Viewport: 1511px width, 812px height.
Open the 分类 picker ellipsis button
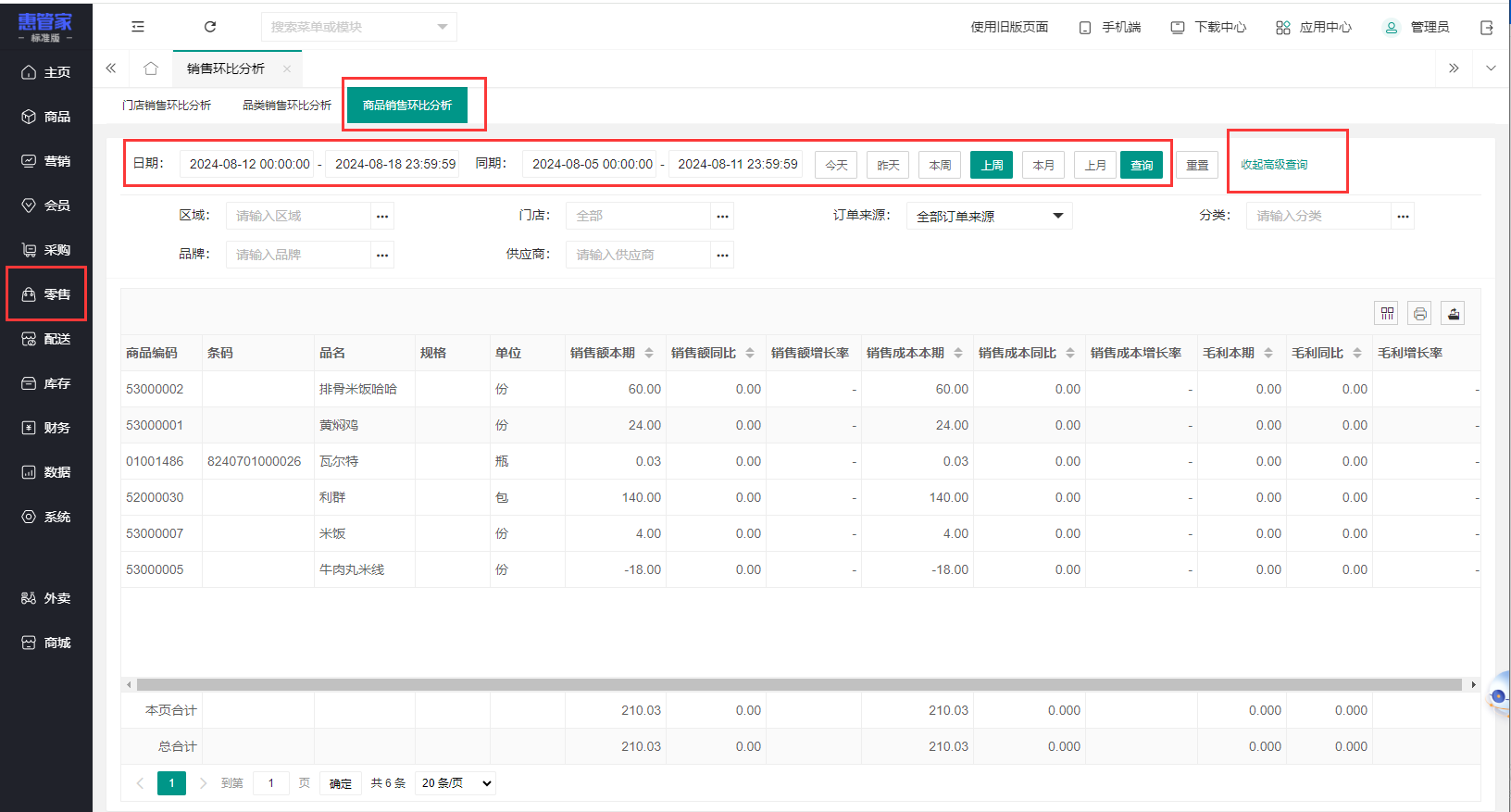pos(1403,216)
